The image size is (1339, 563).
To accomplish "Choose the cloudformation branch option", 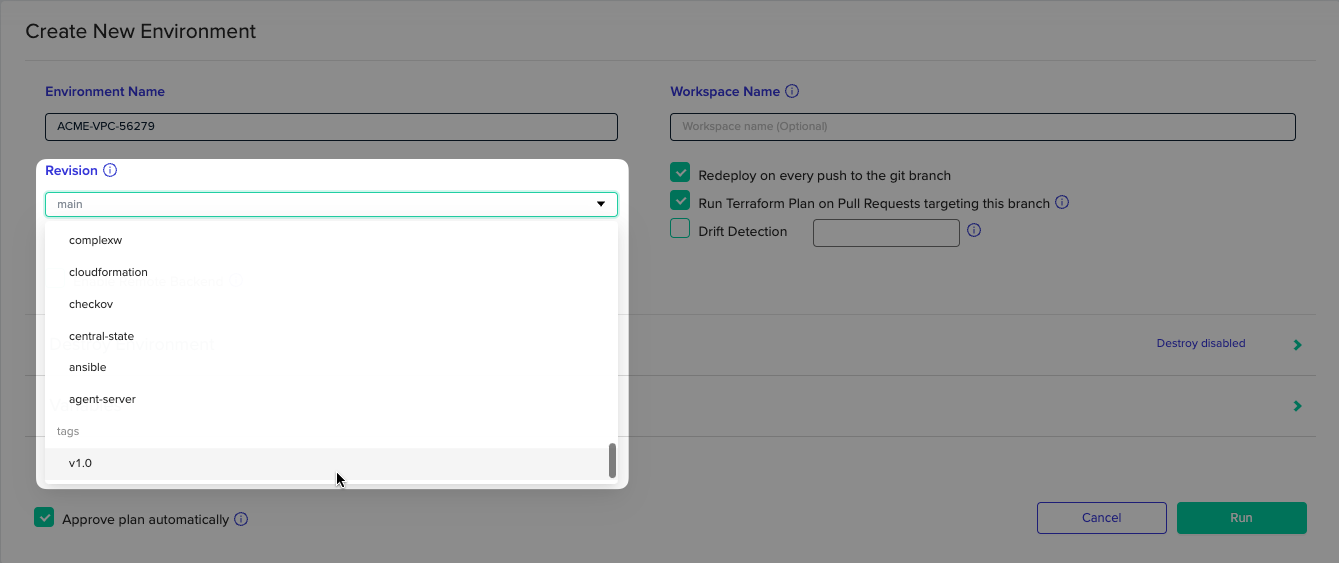I will (x=108, y=272).
